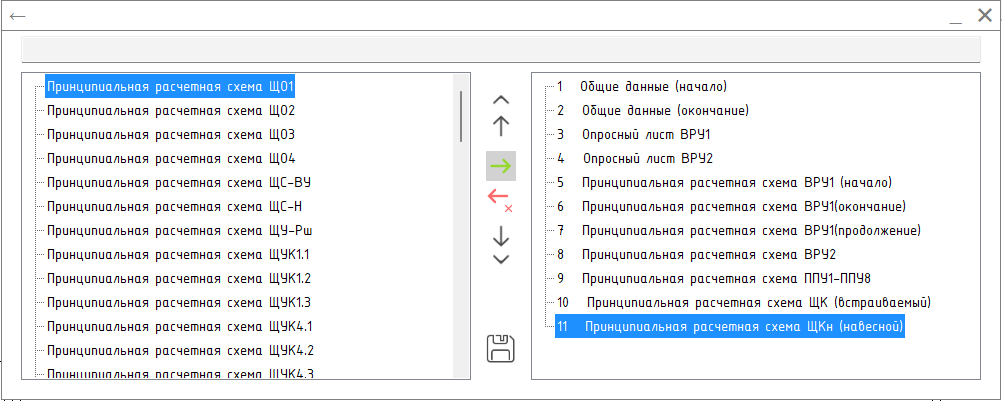Click the empty gray field at top
The width and height of the screenshot is (1002, 401).
point(501,49)
